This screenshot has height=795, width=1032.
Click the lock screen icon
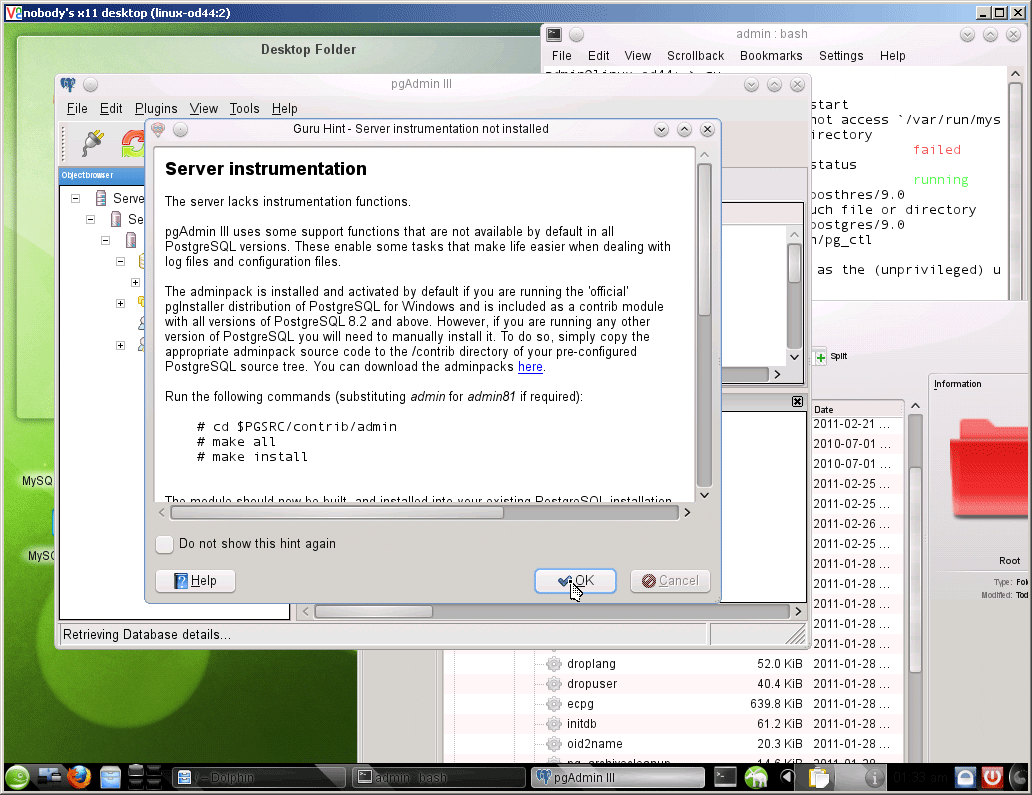[x=965, y=778]
